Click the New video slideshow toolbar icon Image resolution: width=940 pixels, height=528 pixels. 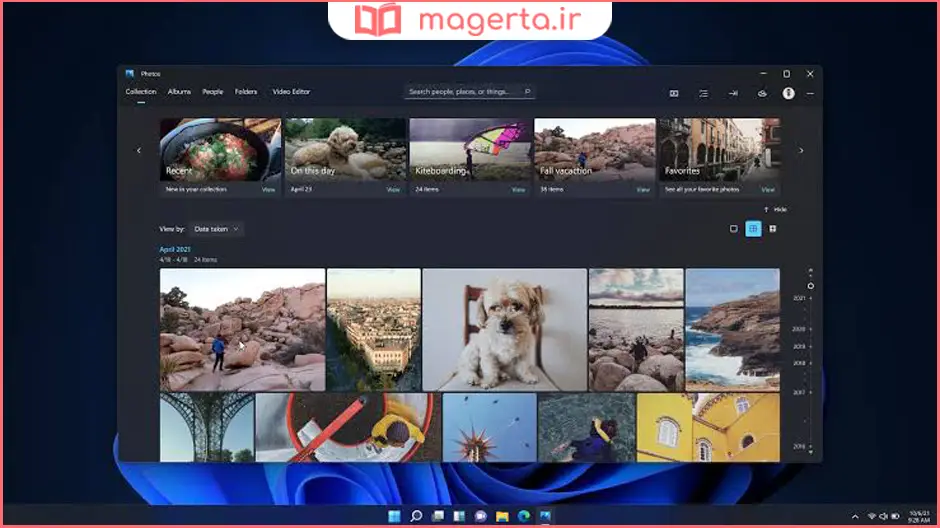674,93
